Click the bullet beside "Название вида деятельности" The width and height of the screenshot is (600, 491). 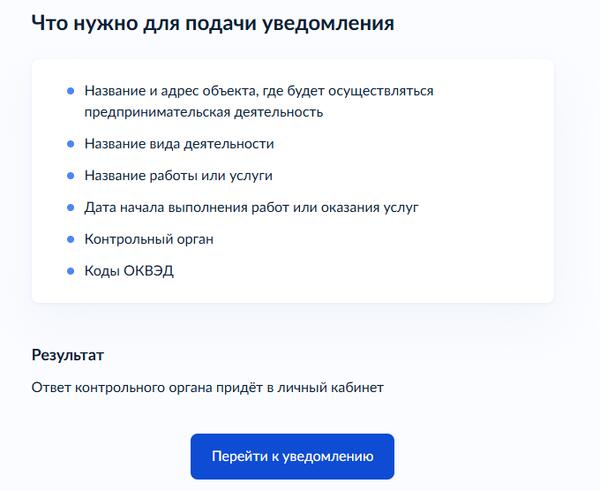point(70,144)
